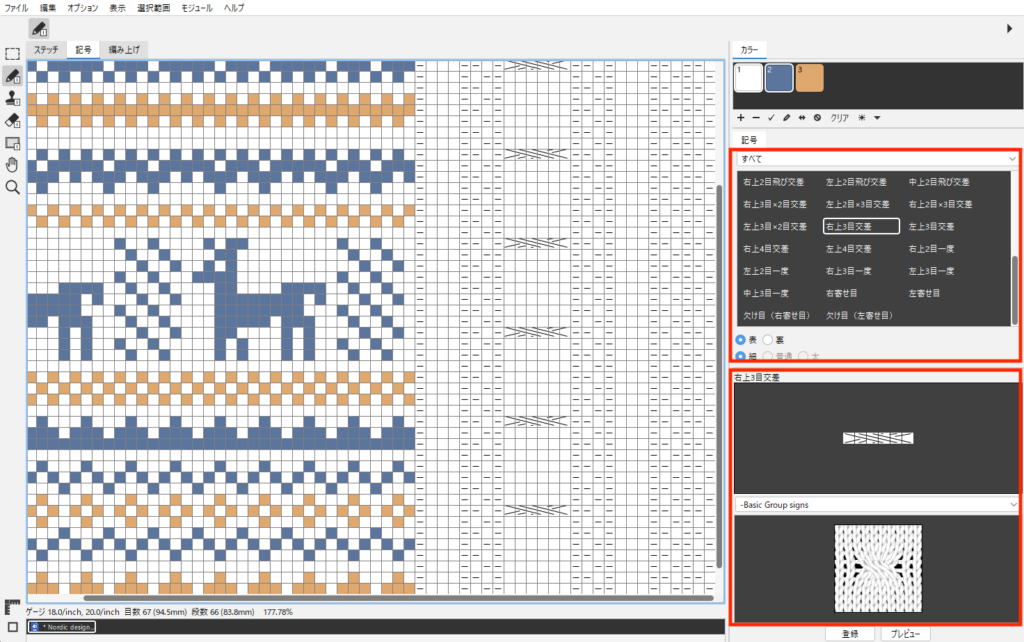The image size is (1024, 642).
Task: Open the 編集 menu
Action: [48, 8]
